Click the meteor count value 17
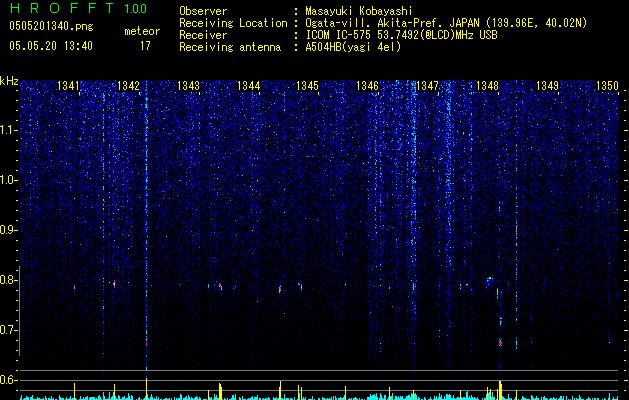Image resolution: width=629 pixels, height=400 pixels. point(145,46)
